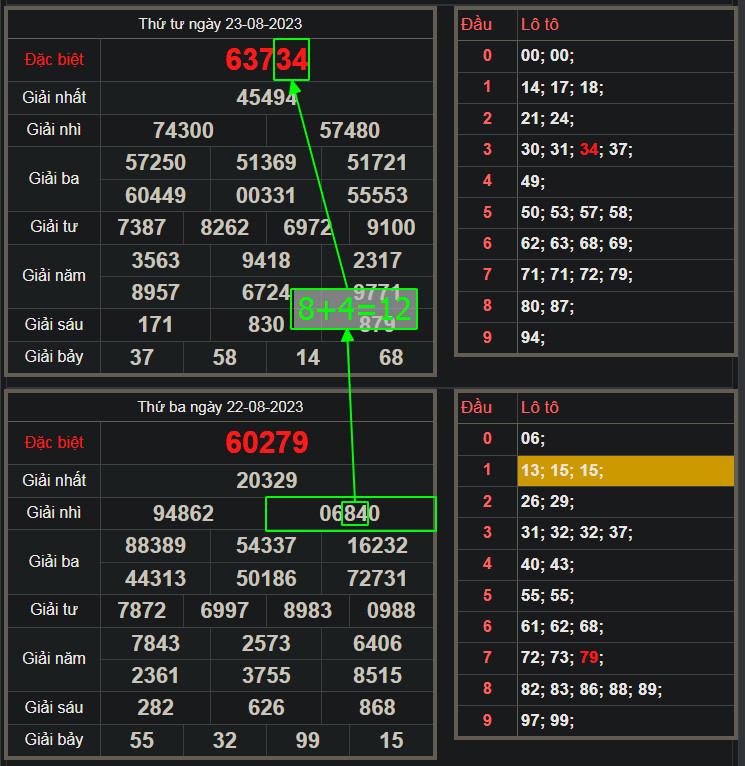Select the Thứ tư ngày 23-08-2023 header
This screenshot has height=766, width=745.
coord(220,23)
